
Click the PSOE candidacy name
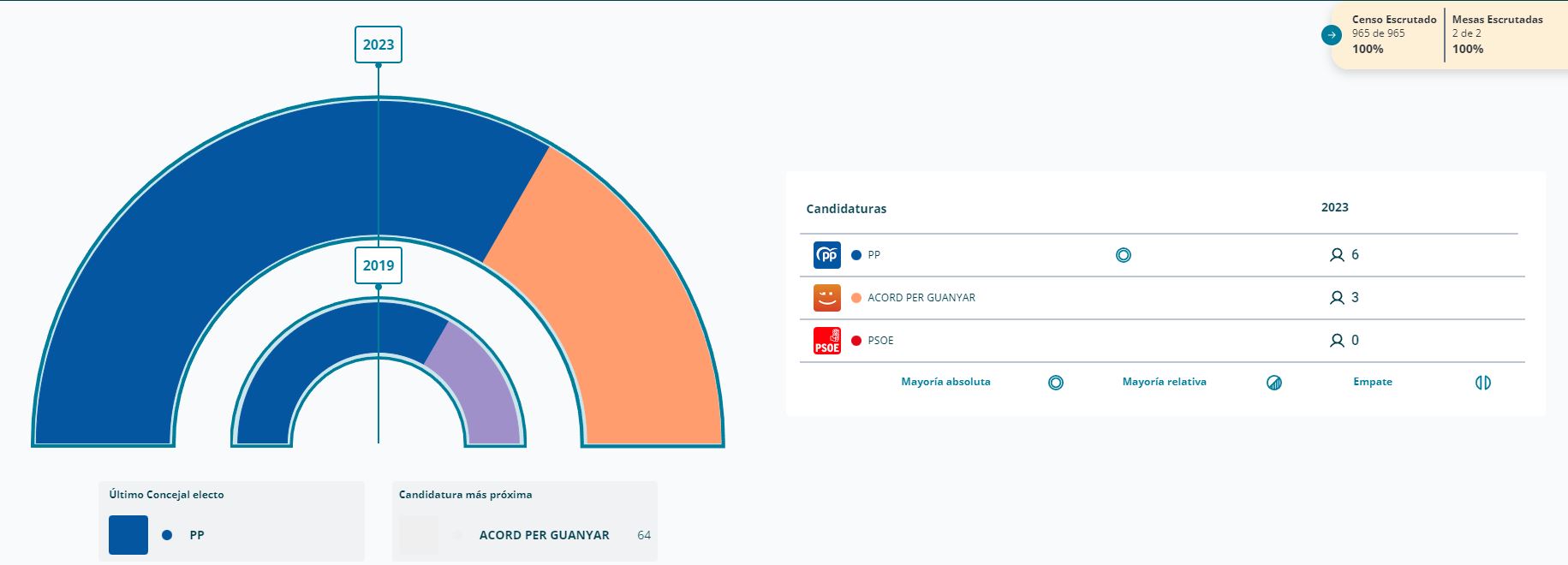880,341
